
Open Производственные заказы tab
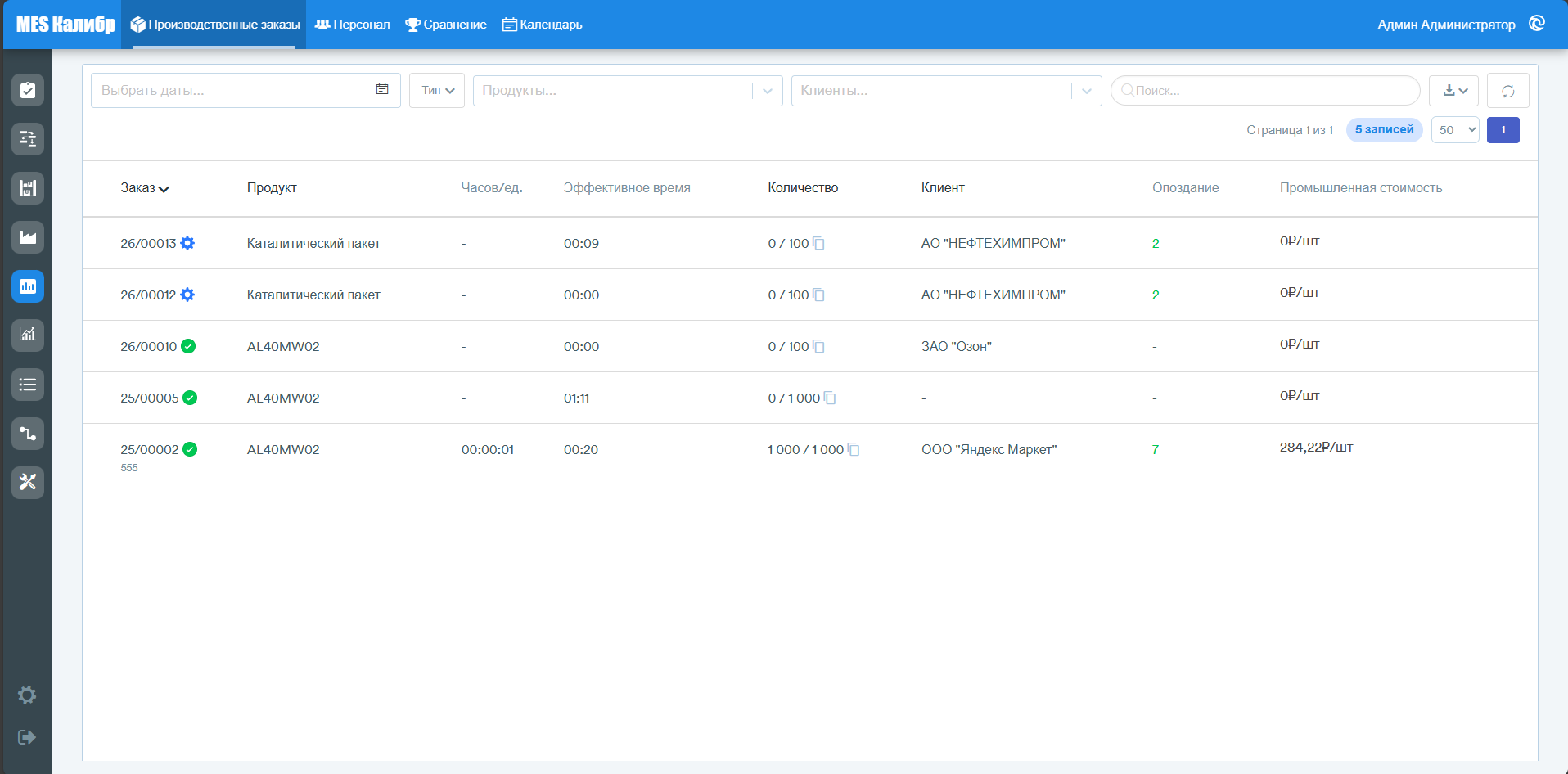[x=214, y=25]
